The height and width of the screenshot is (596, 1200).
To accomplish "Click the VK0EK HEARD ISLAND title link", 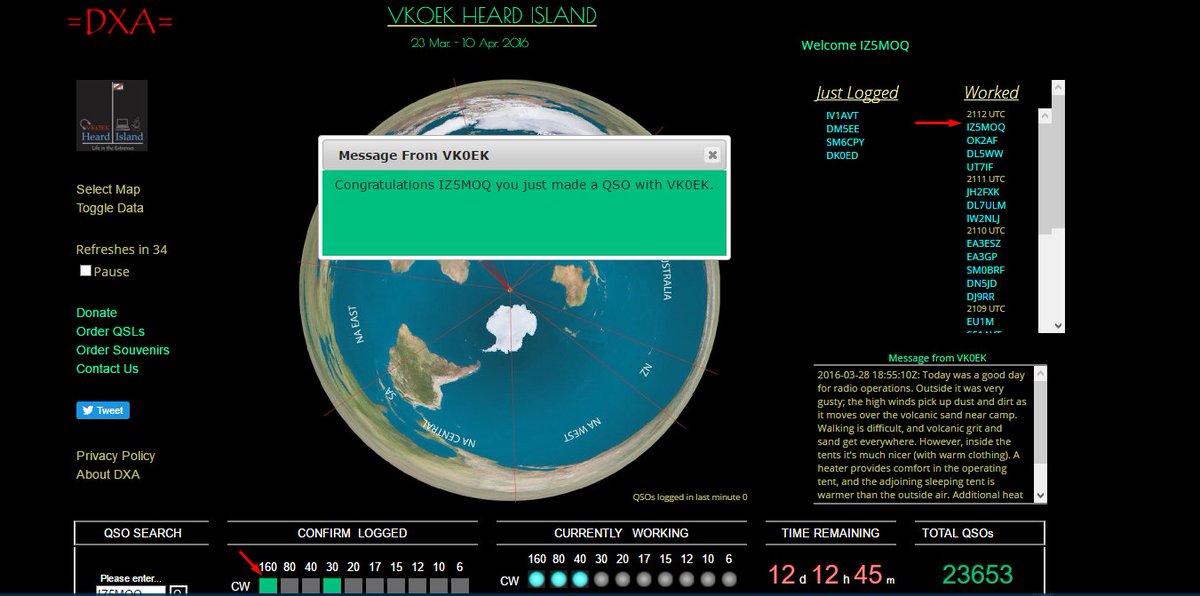I will click(492, 16).
